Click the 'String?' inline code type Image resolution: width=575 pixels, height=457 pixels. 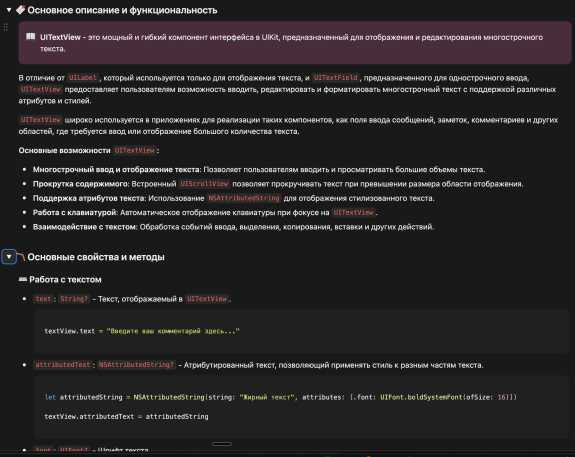coord(74,299)
